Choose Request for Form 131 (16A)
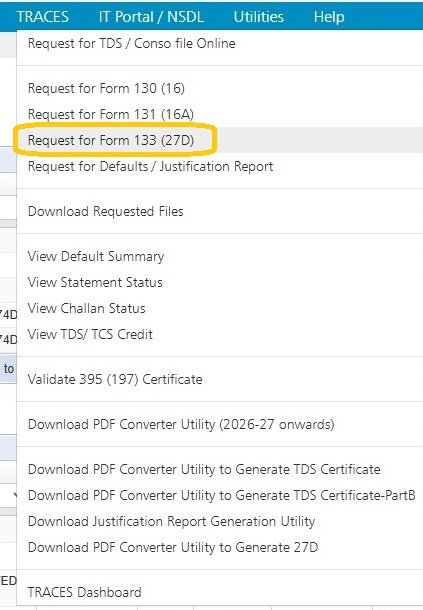The width and height of the screenshot is (423, 610). coord(111,114)
